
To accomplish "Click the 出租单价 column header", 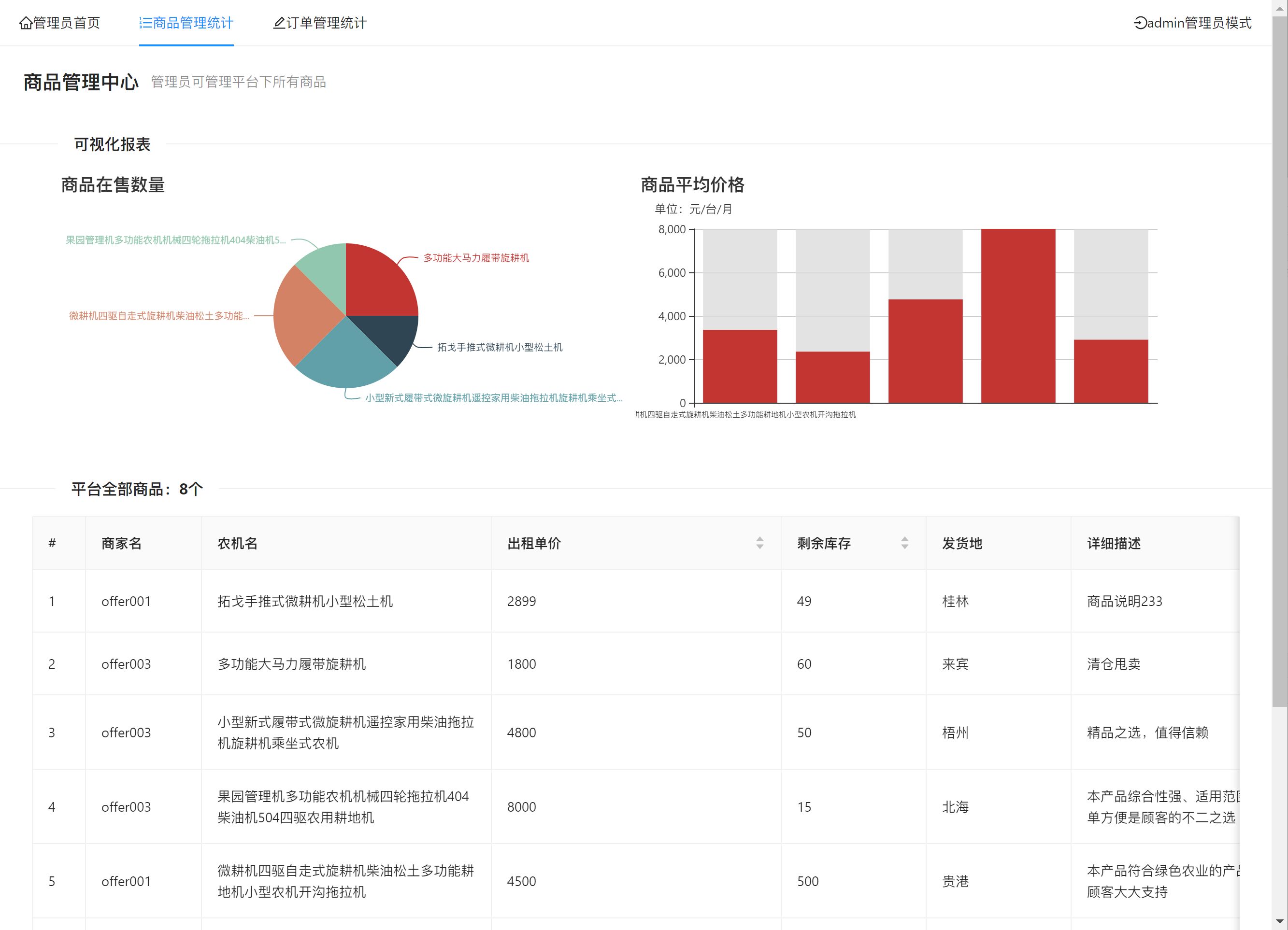I will coord(534,543).
